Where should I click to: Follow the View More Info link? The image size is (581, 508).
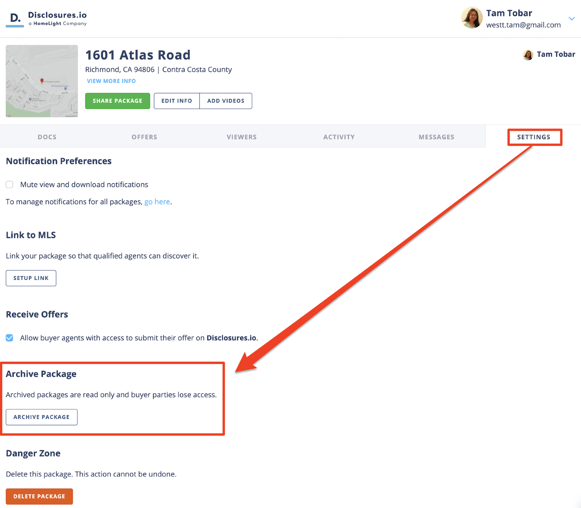pyautogui.click(x=111, y=81)
